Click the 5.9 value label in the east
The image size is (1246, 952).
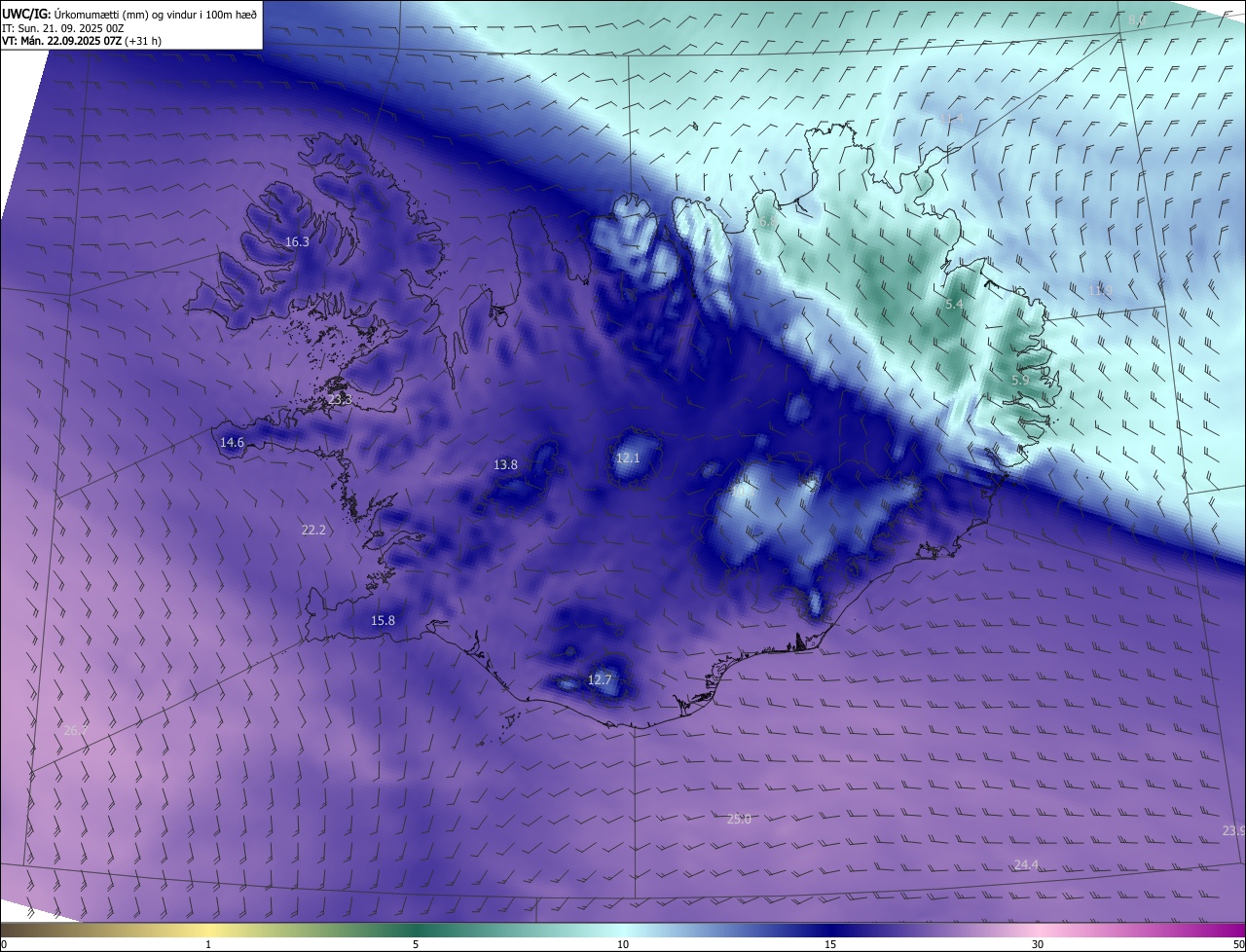[x=1020, y=380]
